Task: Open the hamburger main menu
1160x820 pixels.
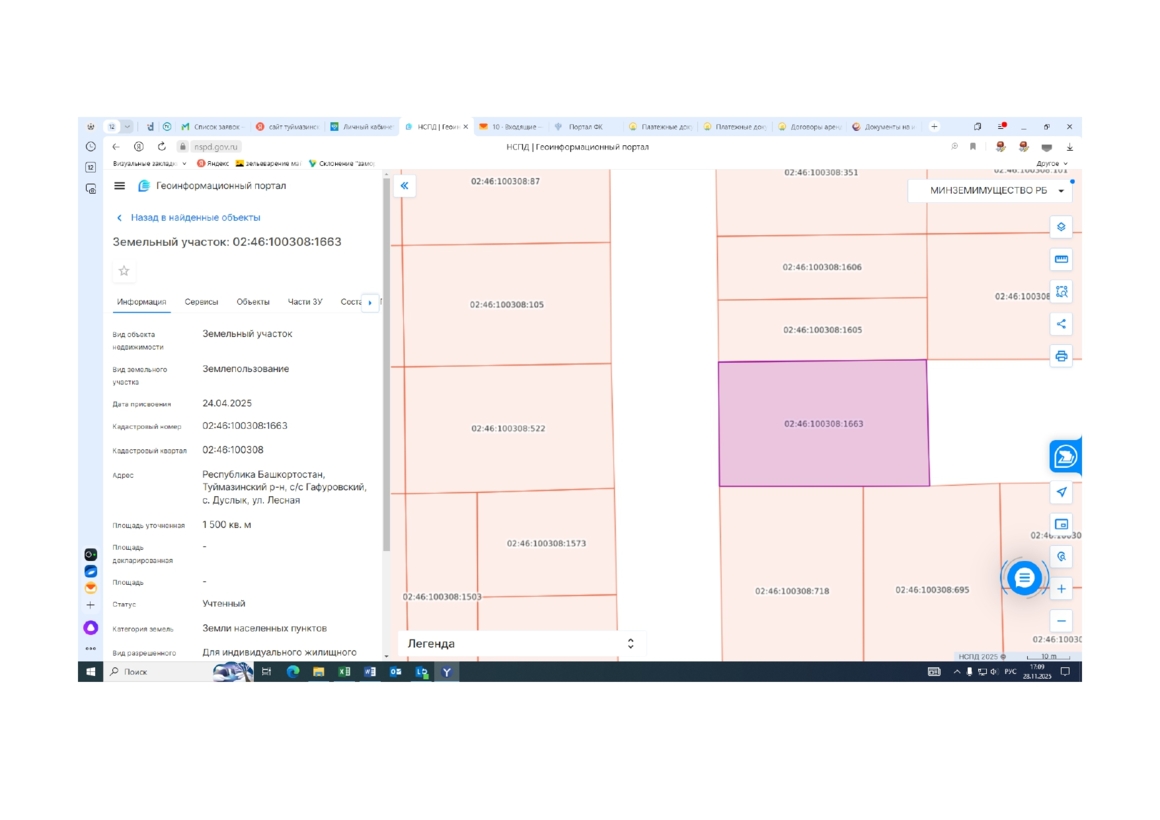Action: coord(120,186)
